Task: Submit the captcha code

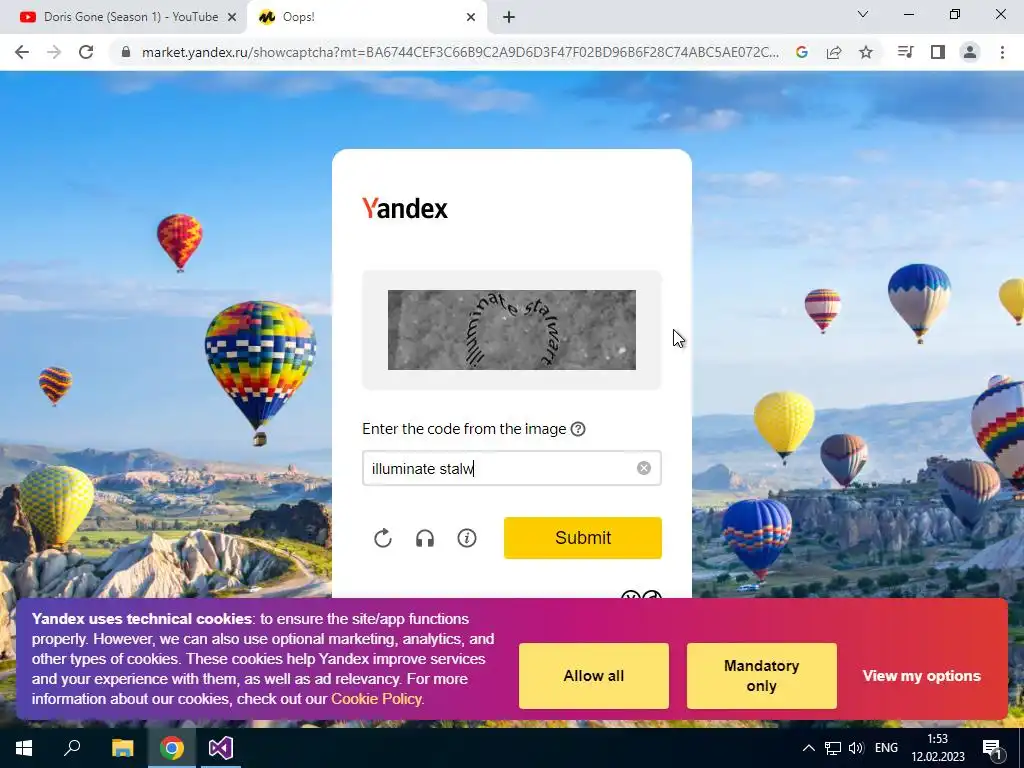Action: 583,538
